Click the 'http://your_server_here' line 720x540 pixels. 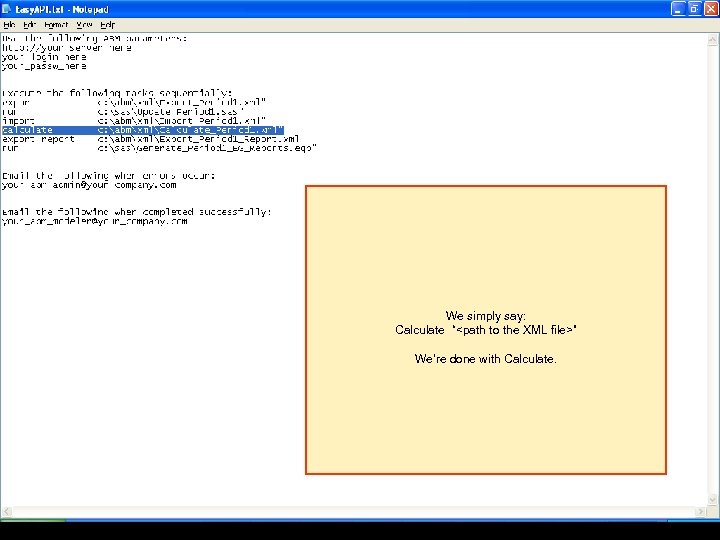[67, 48]
